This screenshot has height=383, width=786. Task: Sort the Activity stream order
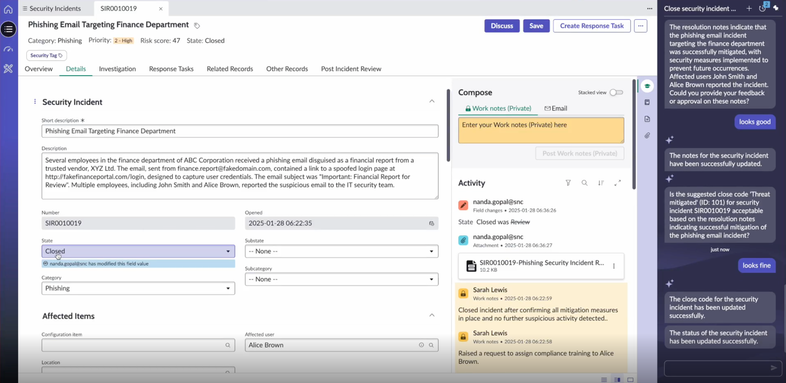point(601,183)
